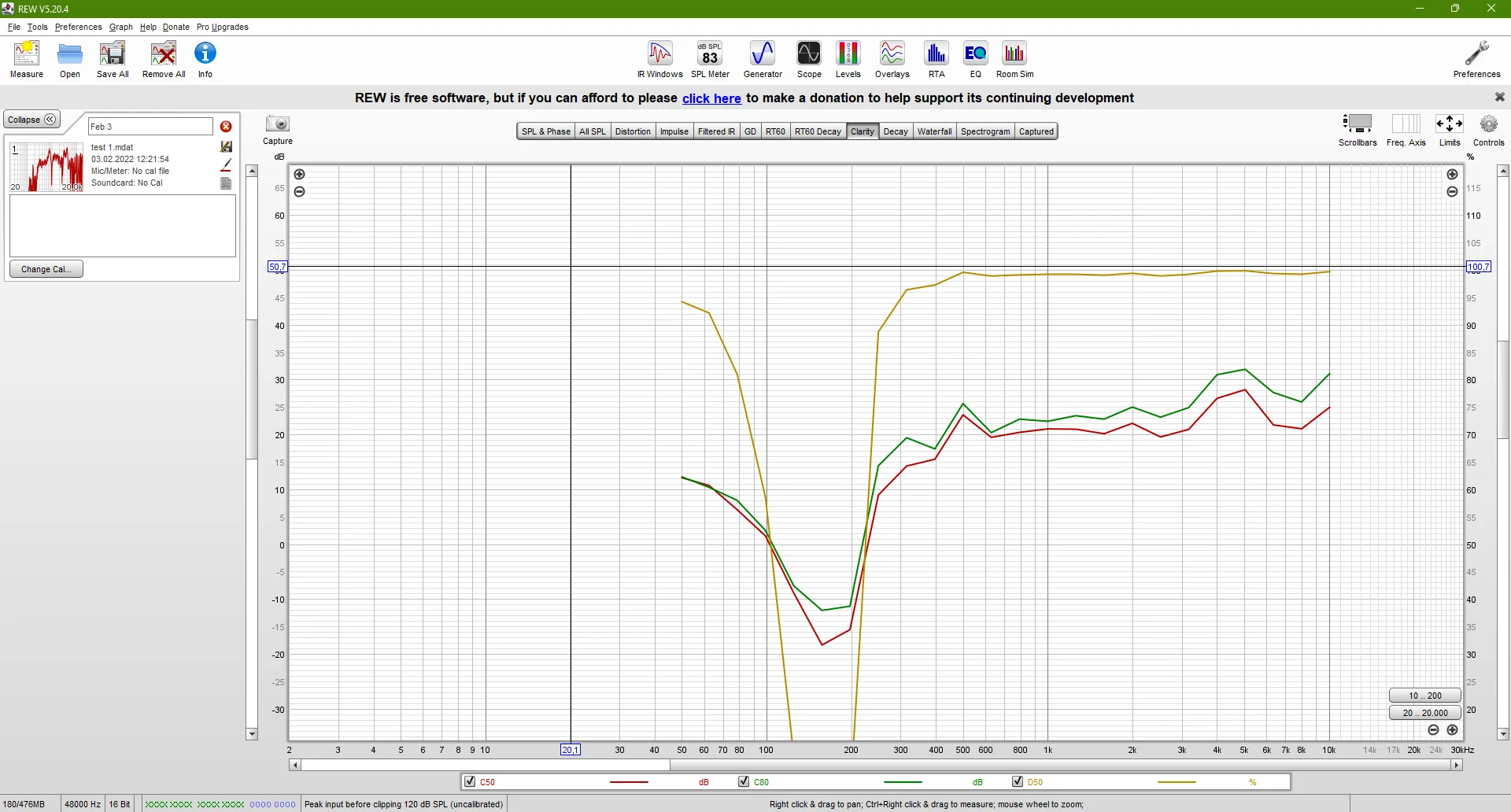This screenshot has height=812, width=1511.
Task: Open the Spectrogram tab
Action: click(x=985, y=131)
